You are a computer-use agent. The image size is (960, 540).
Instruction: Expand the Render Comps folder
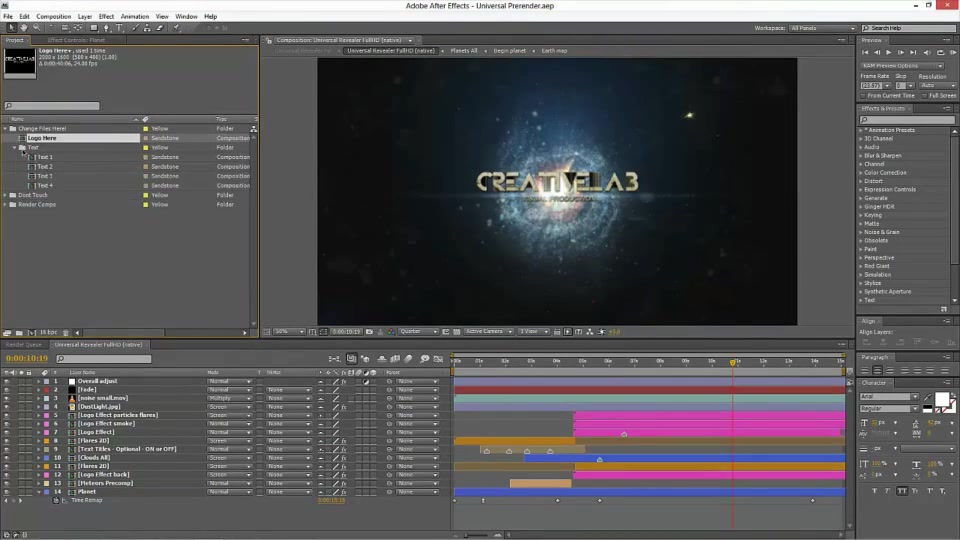[6, 204]
